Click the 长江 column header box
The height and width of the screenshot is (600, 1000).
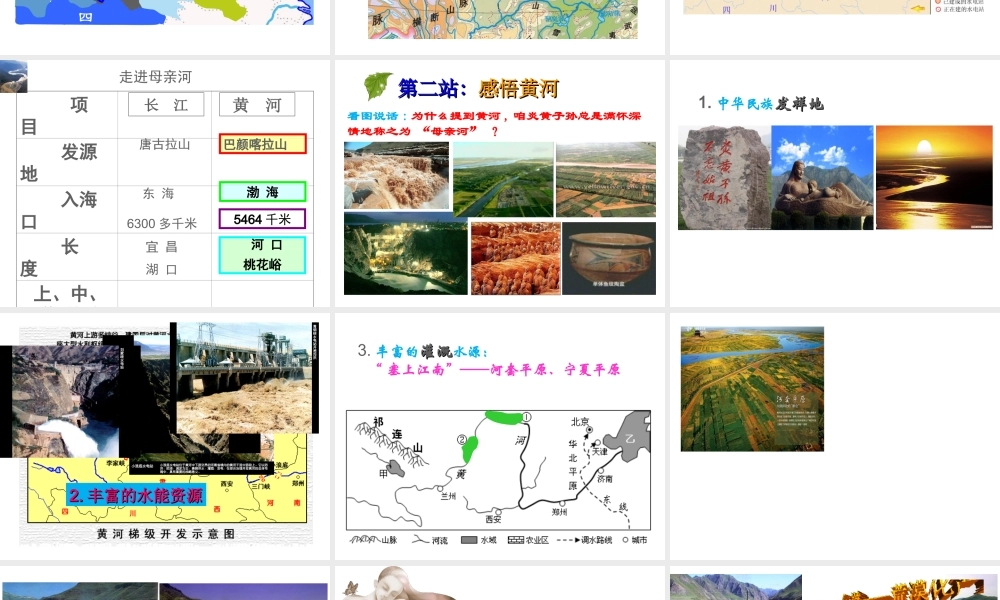(x=166, y=105)
